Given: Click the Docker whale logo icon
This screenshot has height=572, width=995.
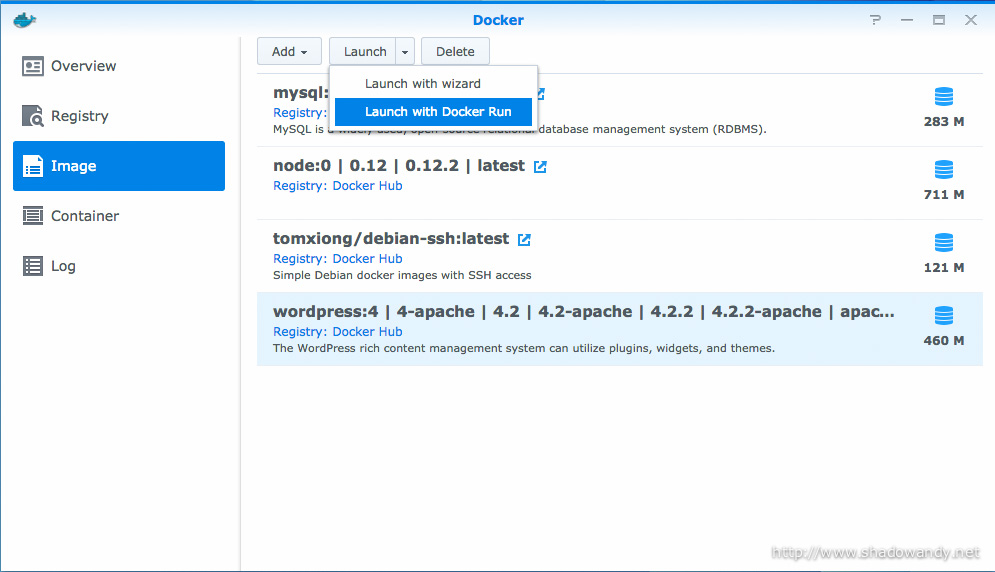Looking at the screenshot, I should pyautogui.click(x=24, y=20).
